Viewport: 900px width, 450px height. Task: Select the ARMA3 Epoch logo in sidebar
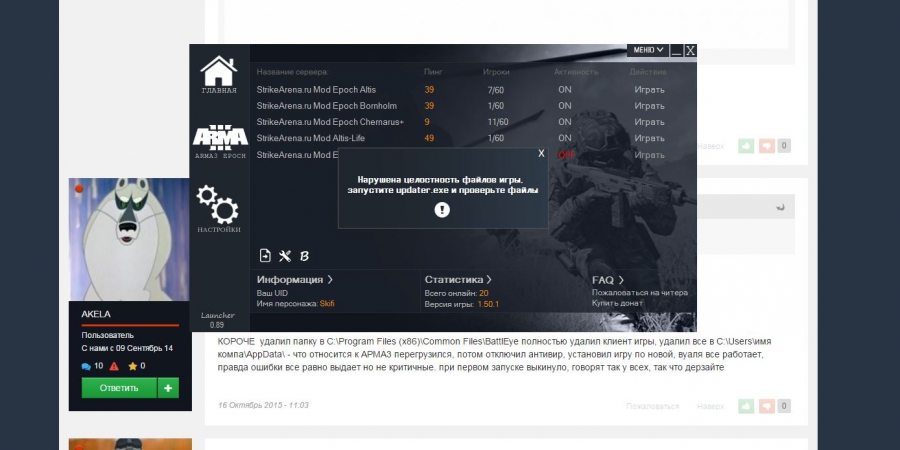(x=220, y=137)
